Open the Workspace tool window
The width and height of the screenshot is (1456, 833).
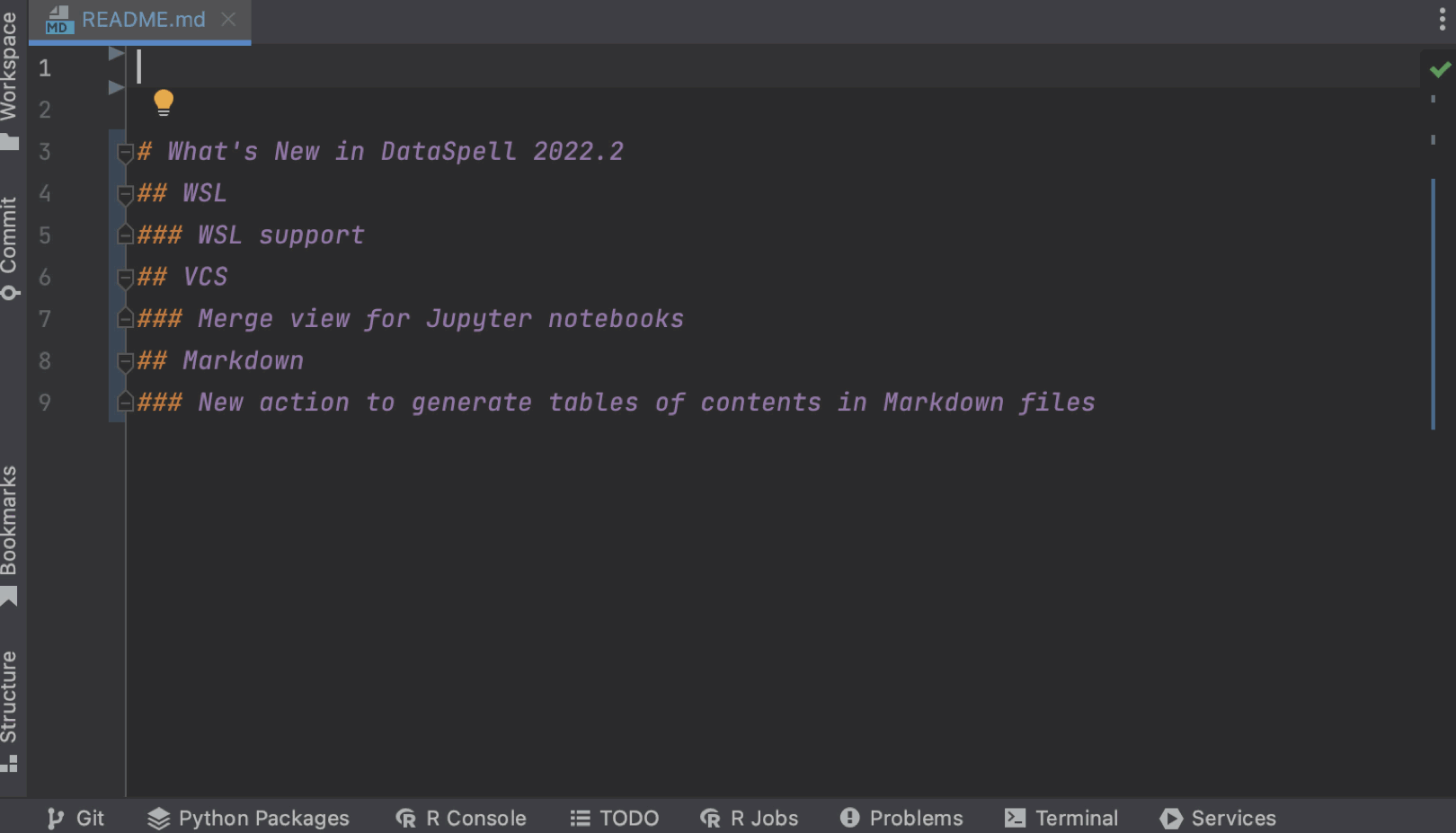[10, 67]
